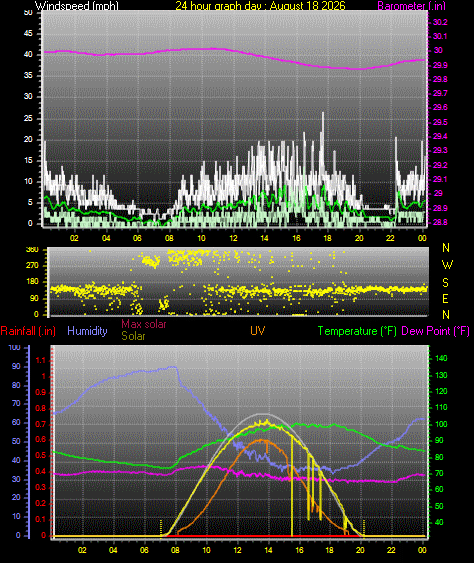Click the W compass direction label
This screenshot has width=474, height=563.
click(x=447, y=265)
